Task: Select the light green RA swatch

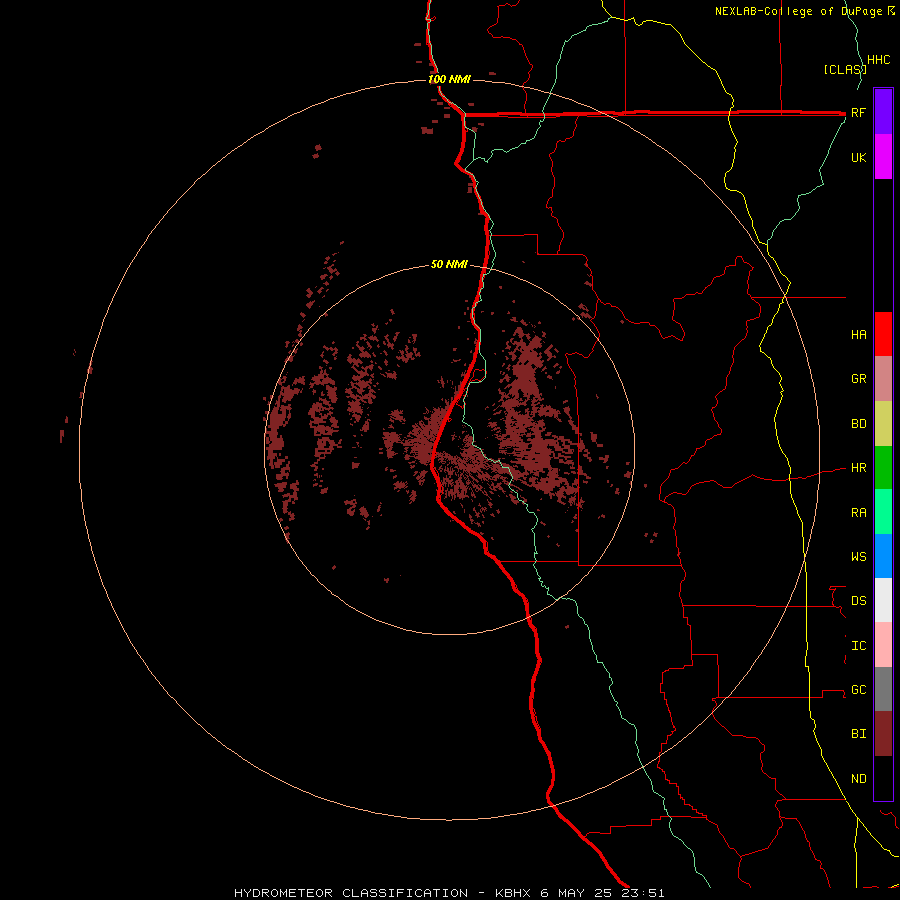Action: pos(883,512)
